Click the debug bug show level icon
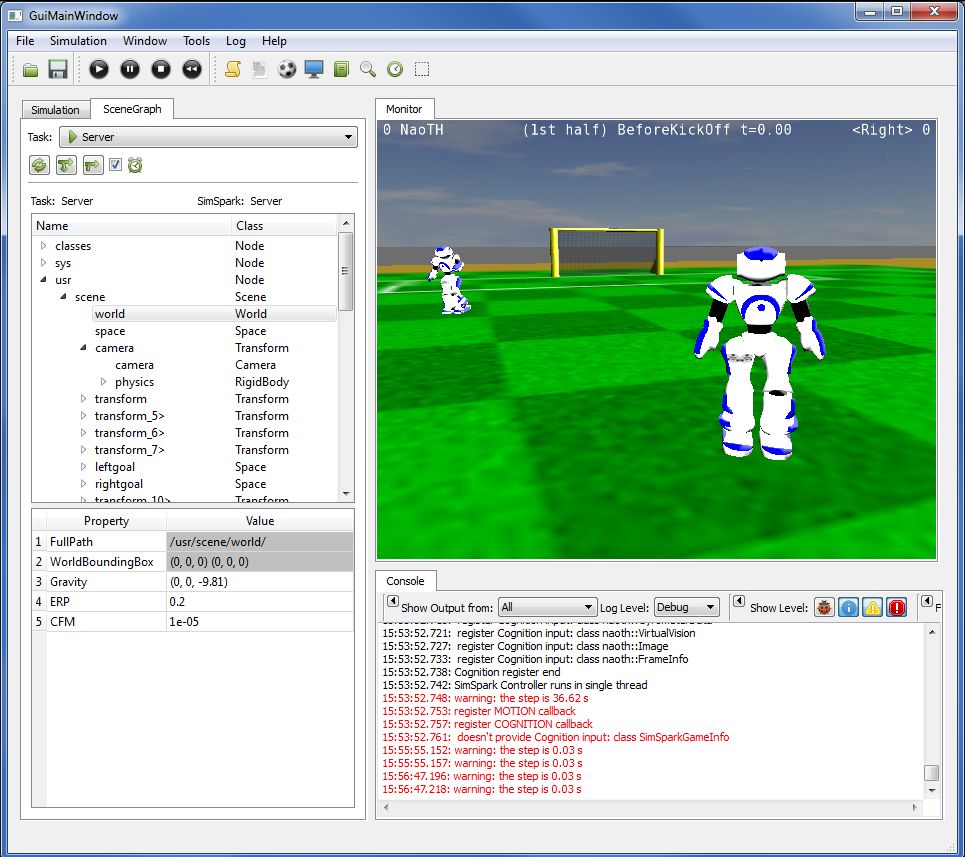The height and width of the screenshot is (857, 965). coord(826,607)
